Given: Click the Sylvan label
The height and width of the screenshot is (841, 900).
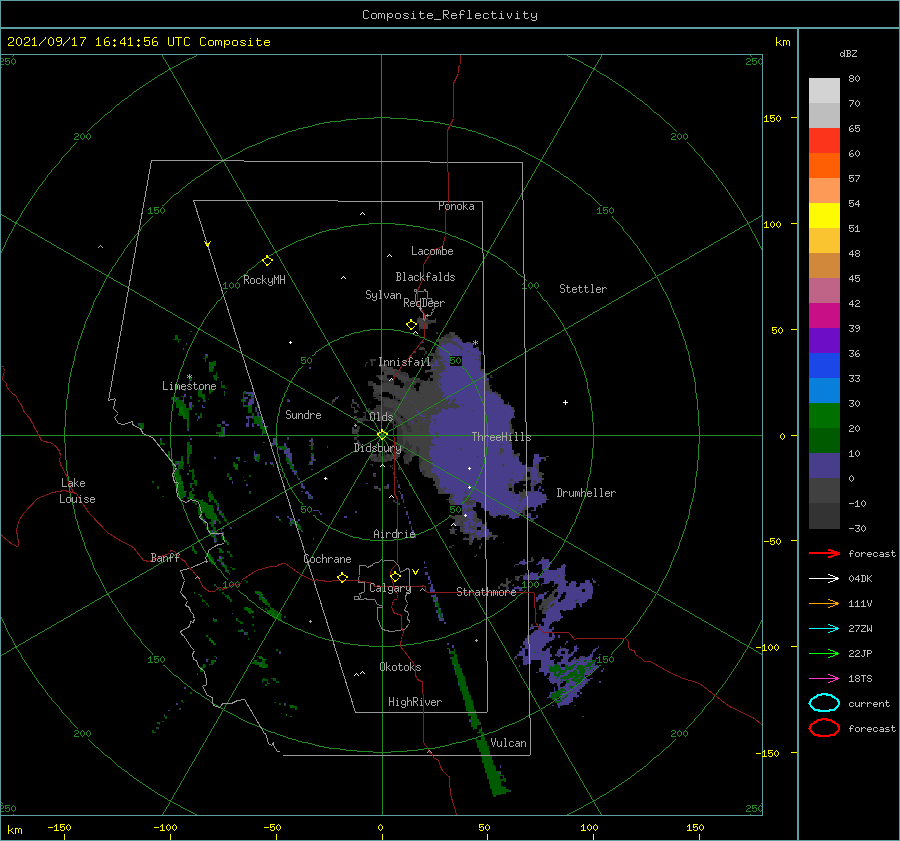Looking at the screenshot, I should [x=383, y=295].
